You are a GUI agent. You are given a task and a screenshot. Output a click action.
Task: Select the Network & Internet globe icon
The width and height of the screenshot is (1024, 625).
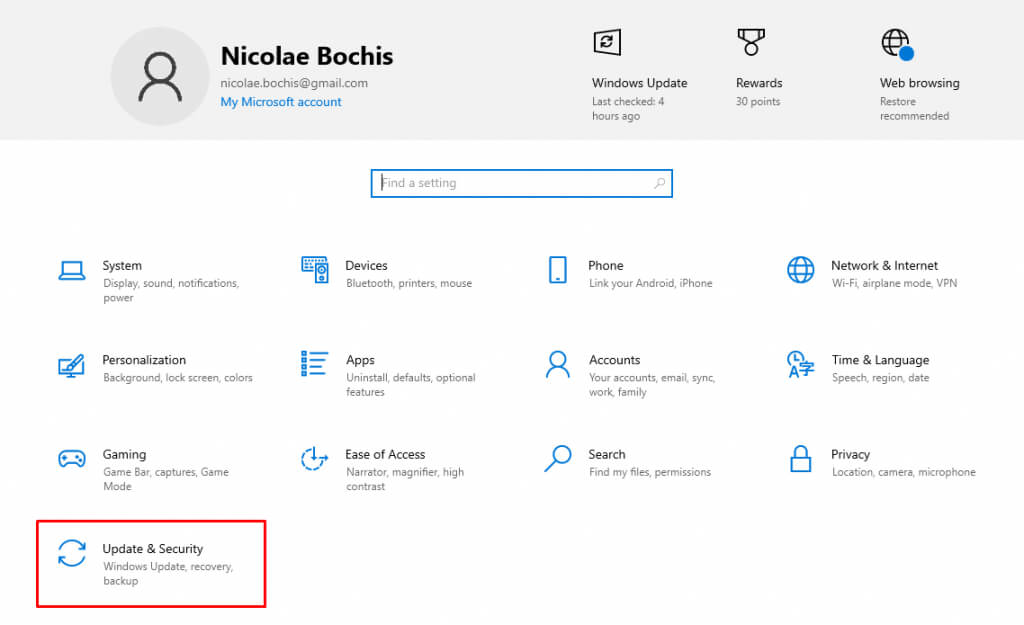point(800,270)
